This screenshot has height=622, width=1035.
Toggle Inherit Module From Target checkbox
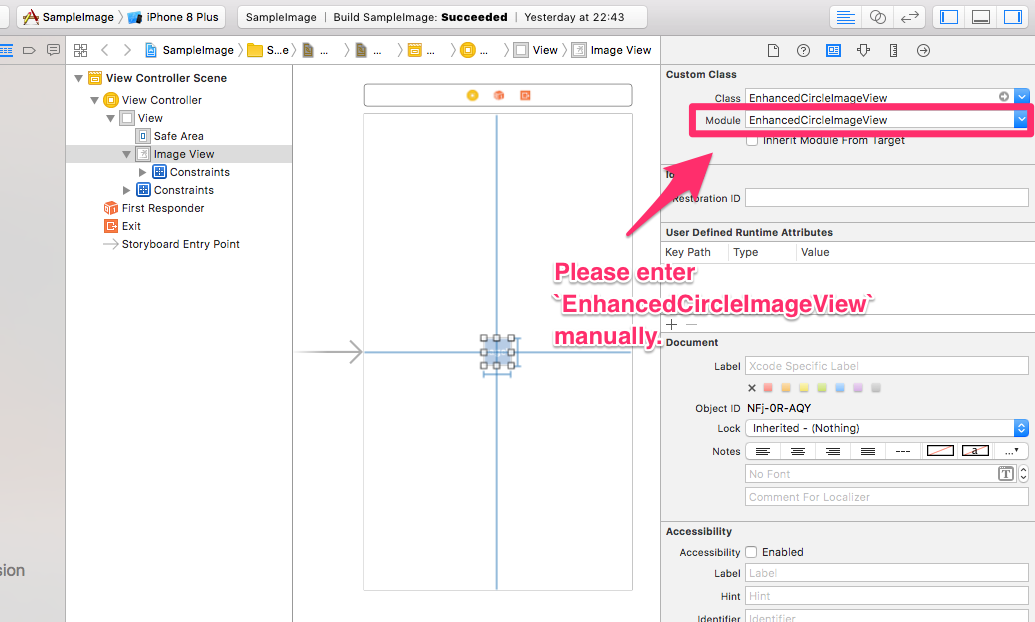pyautogui.click(x=752, y=141)
